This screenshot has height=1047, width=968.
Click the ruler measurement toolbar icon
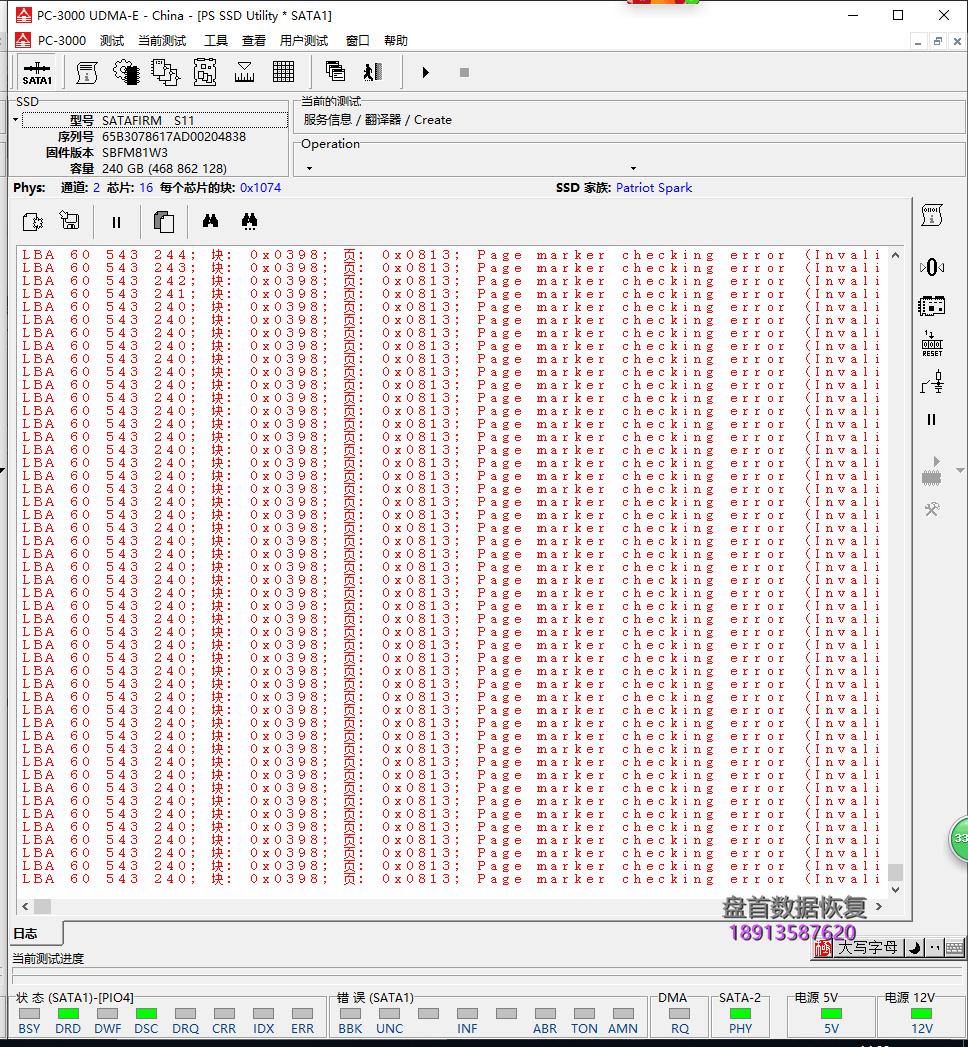[244, 72]
